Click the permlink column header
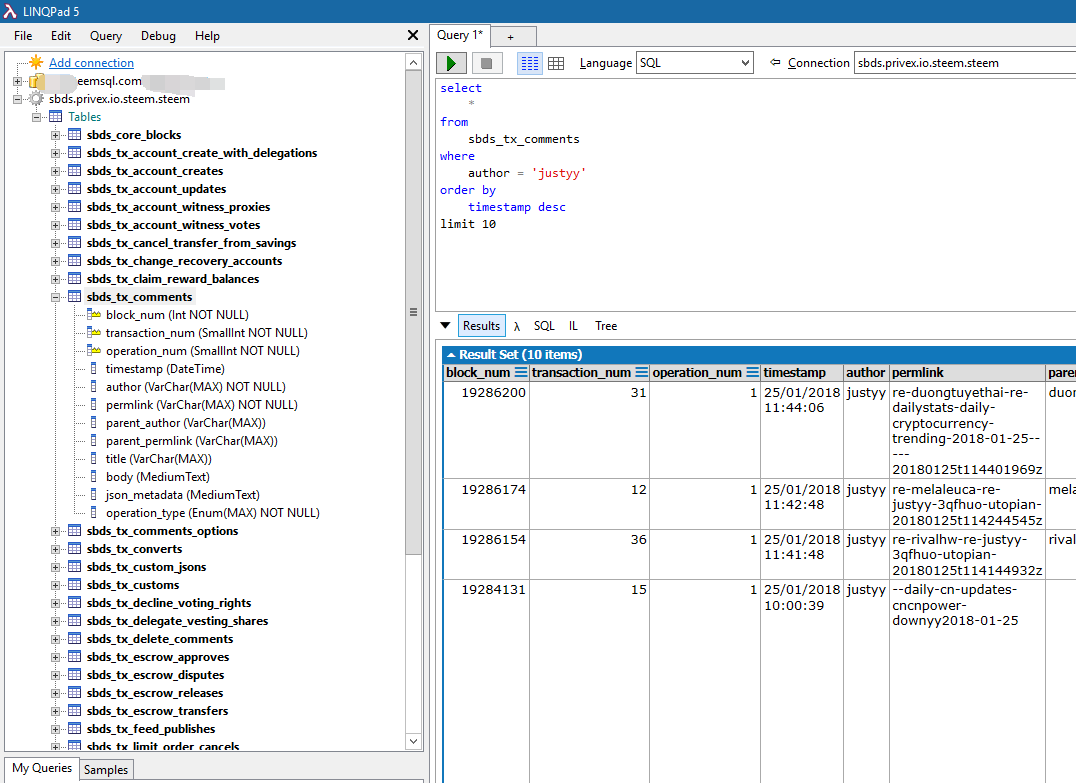This screenshot has width=1076, height=783. tap(967, 373)
